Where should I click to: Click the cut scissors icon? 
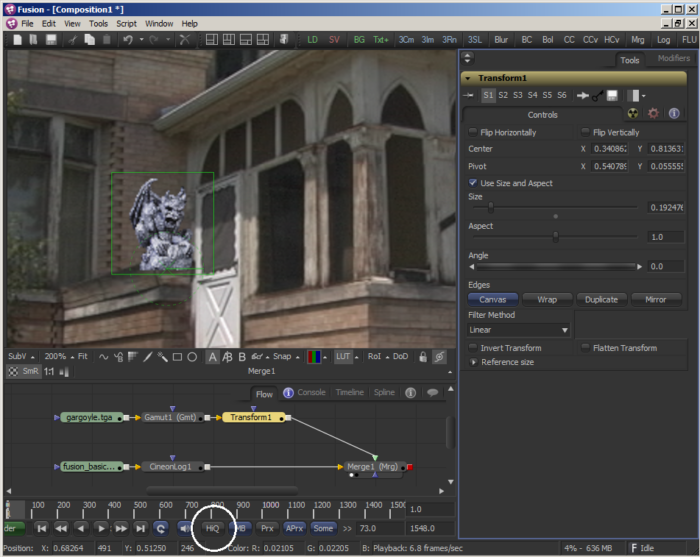point(72,40)
